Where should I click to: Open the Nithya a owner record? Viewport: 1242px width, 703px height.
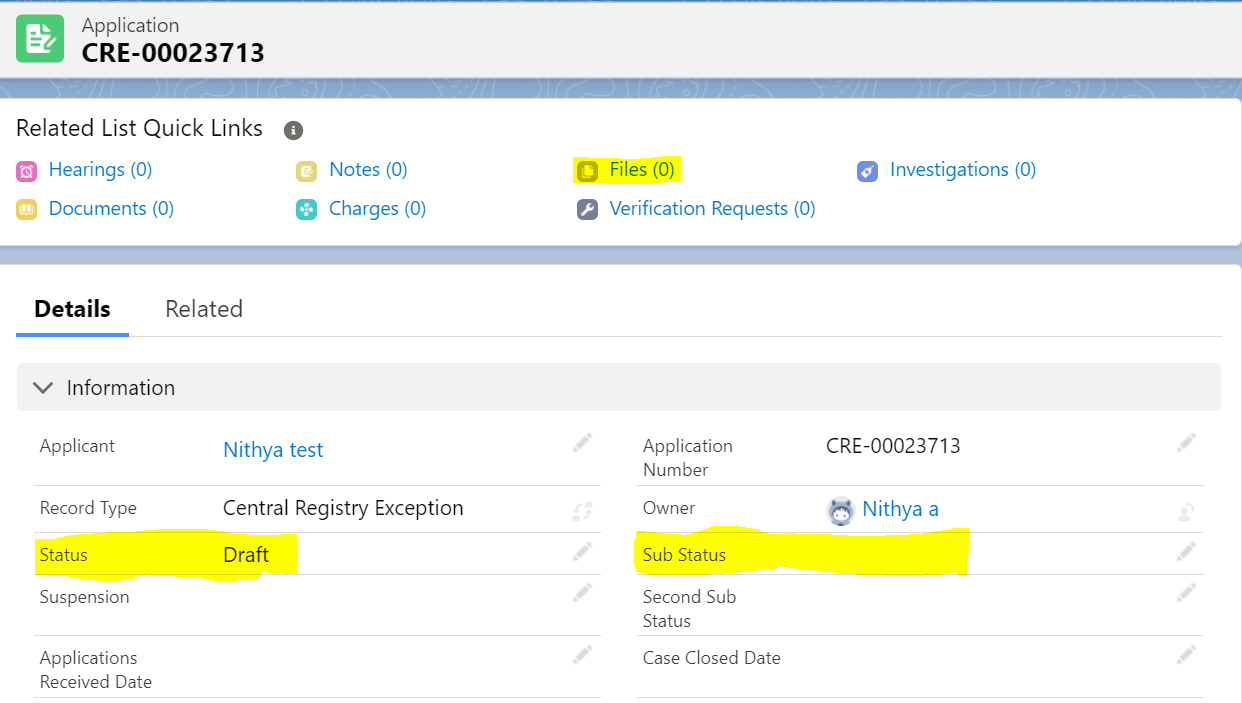(900, 509)
